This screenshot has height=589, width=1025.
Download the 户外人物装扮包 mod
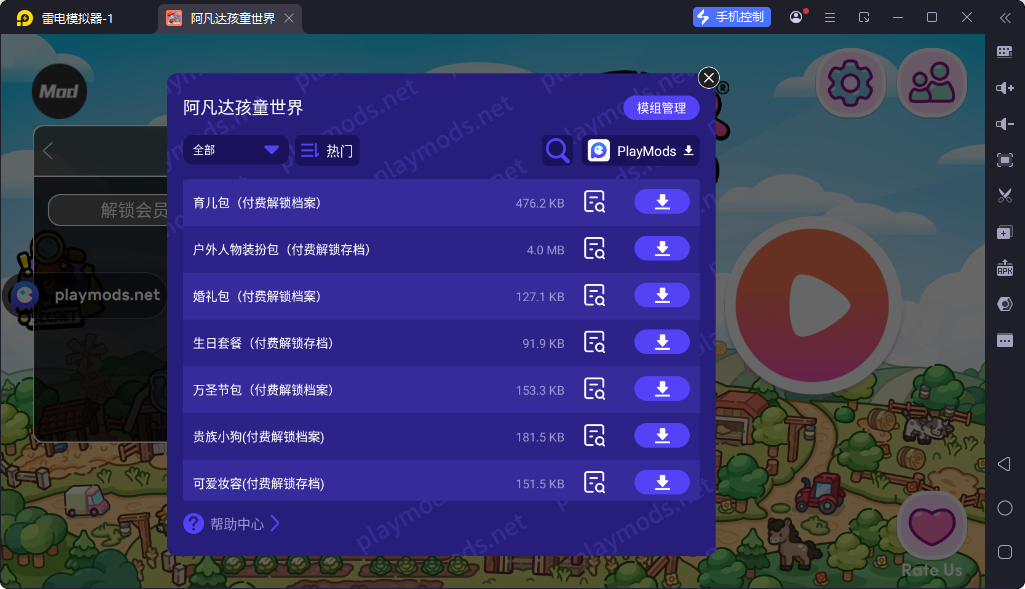coord(662,248)
